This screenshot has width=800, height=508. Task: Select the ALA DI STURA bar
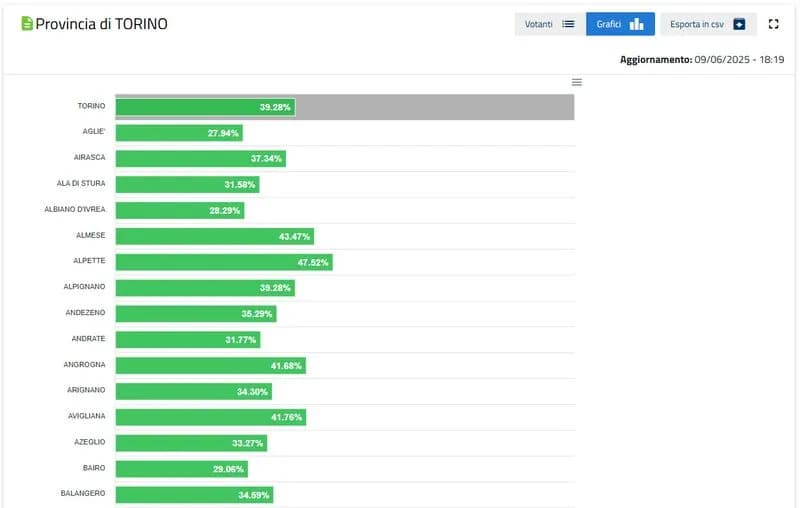(187, 184)
